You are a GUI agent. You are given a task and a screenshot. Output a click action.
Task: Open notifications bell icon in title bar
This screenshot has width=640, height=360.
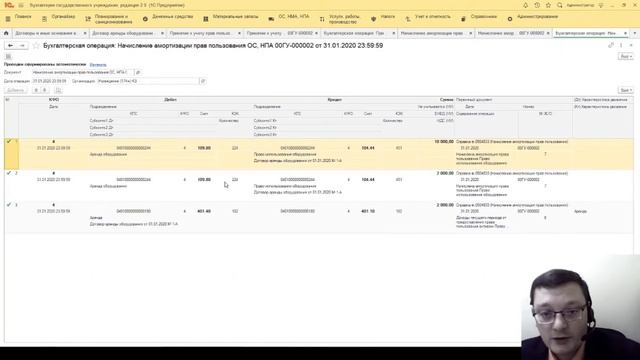tap(525, 5)
